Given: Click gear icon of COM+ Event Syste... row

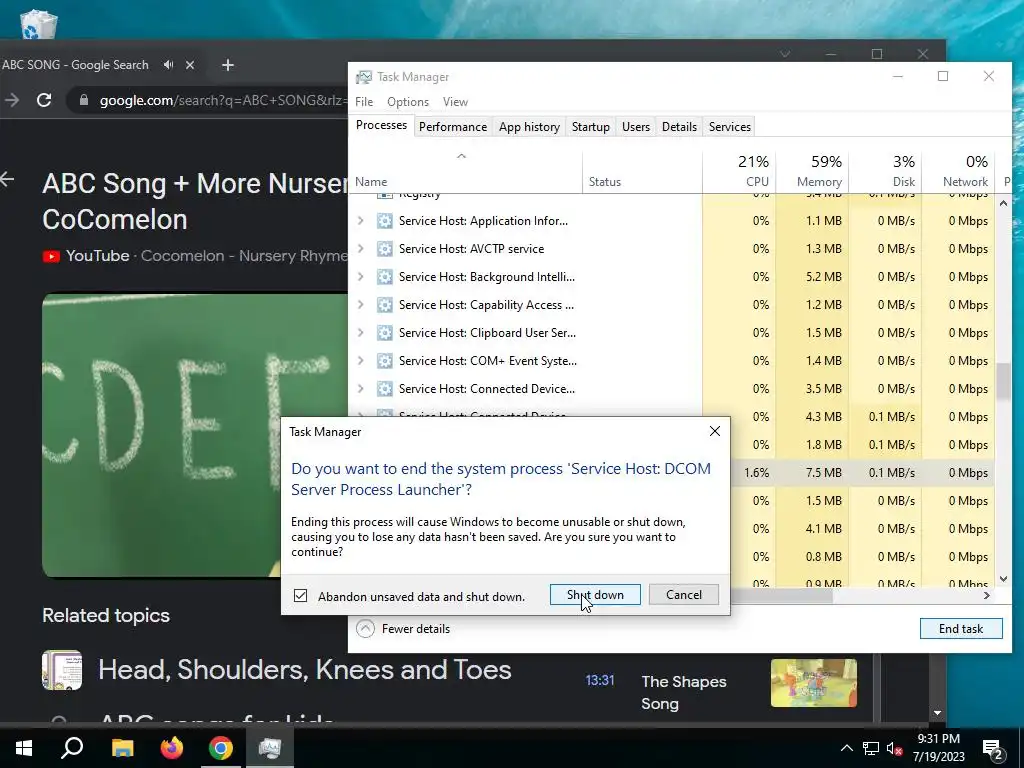Looking at the screenshot, I should pos(385,360).
